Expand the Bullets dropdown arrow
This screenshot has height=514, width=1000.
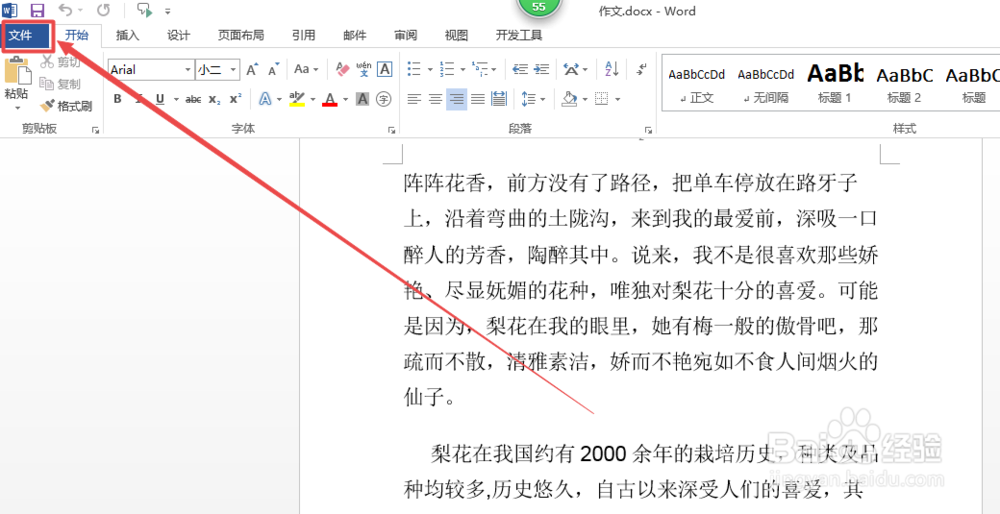430,70
